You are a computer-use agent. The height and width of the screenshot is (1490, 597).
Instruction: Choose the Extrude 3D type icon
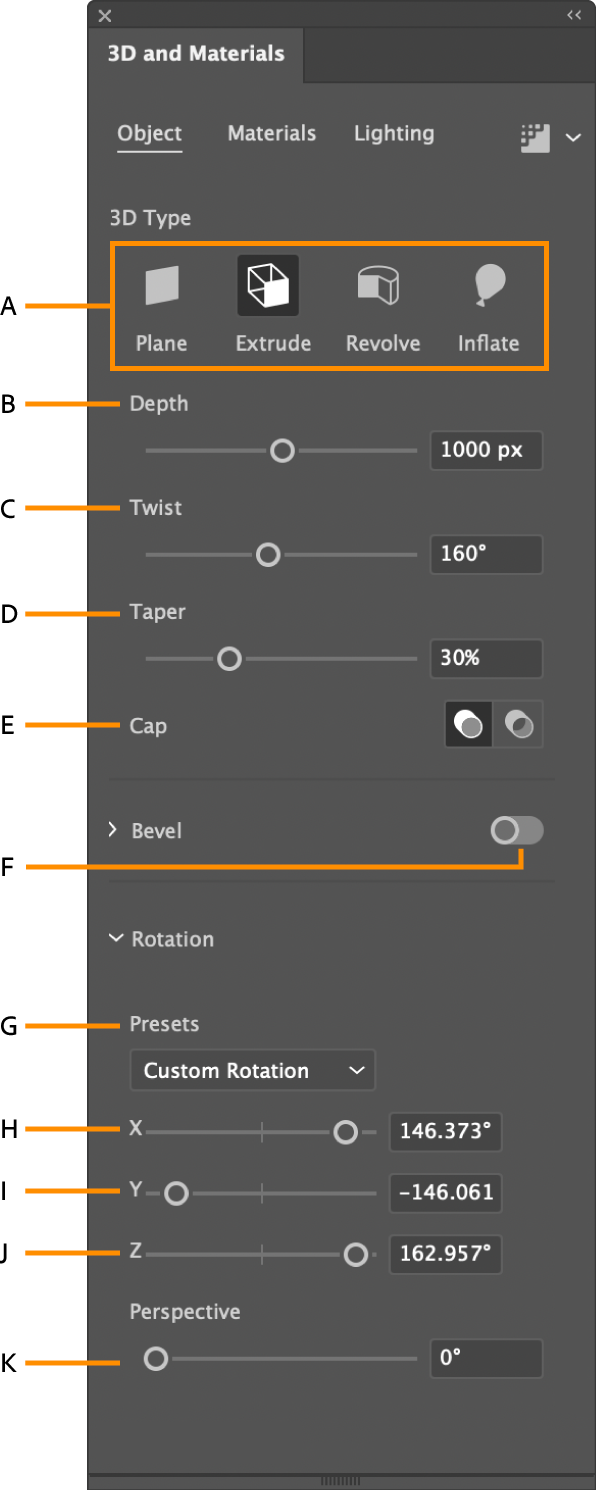[268, 285]
